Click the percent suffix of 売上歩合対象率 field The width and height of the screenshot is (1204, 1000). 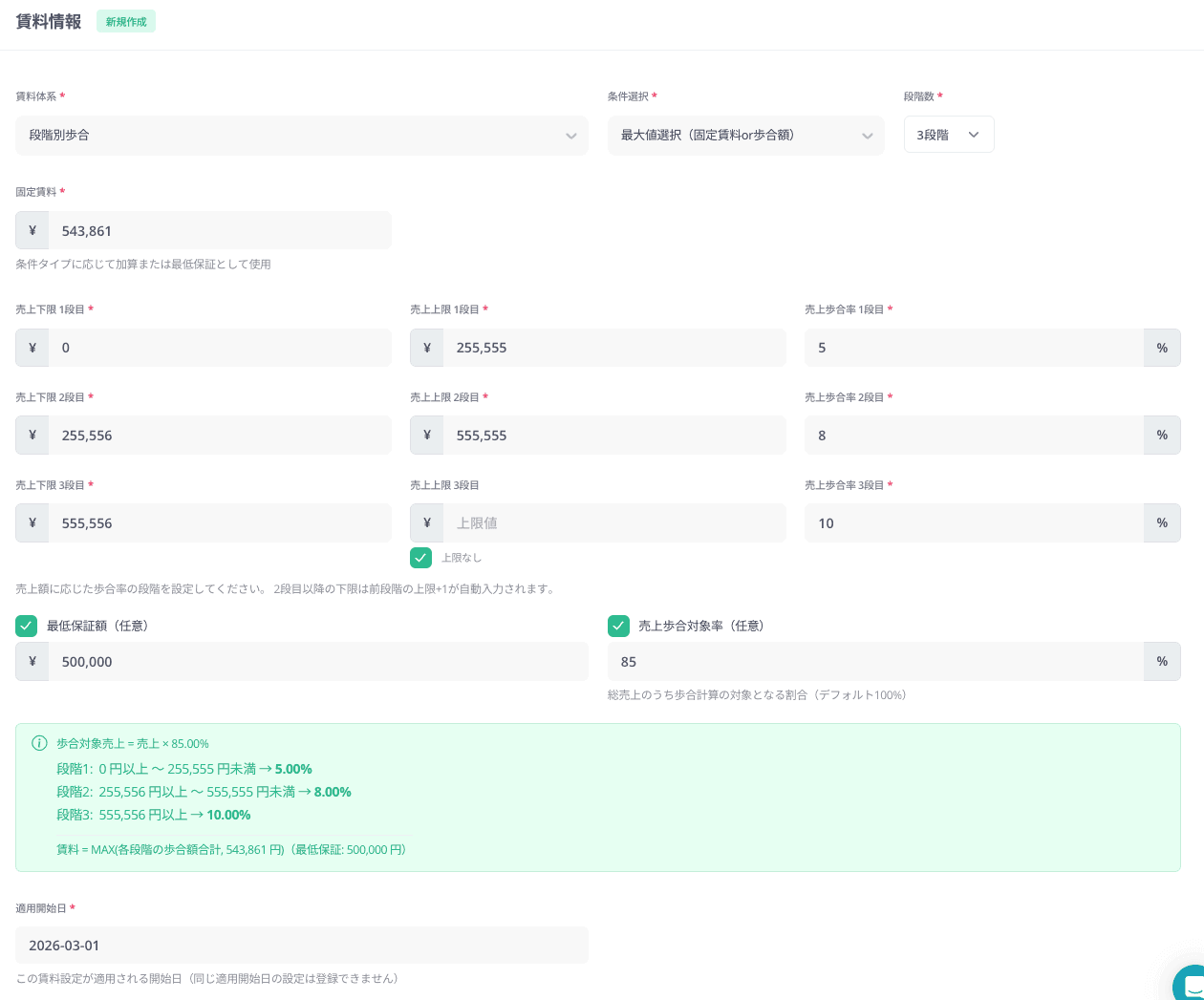pyautogui.click(x=1162, y=662)
